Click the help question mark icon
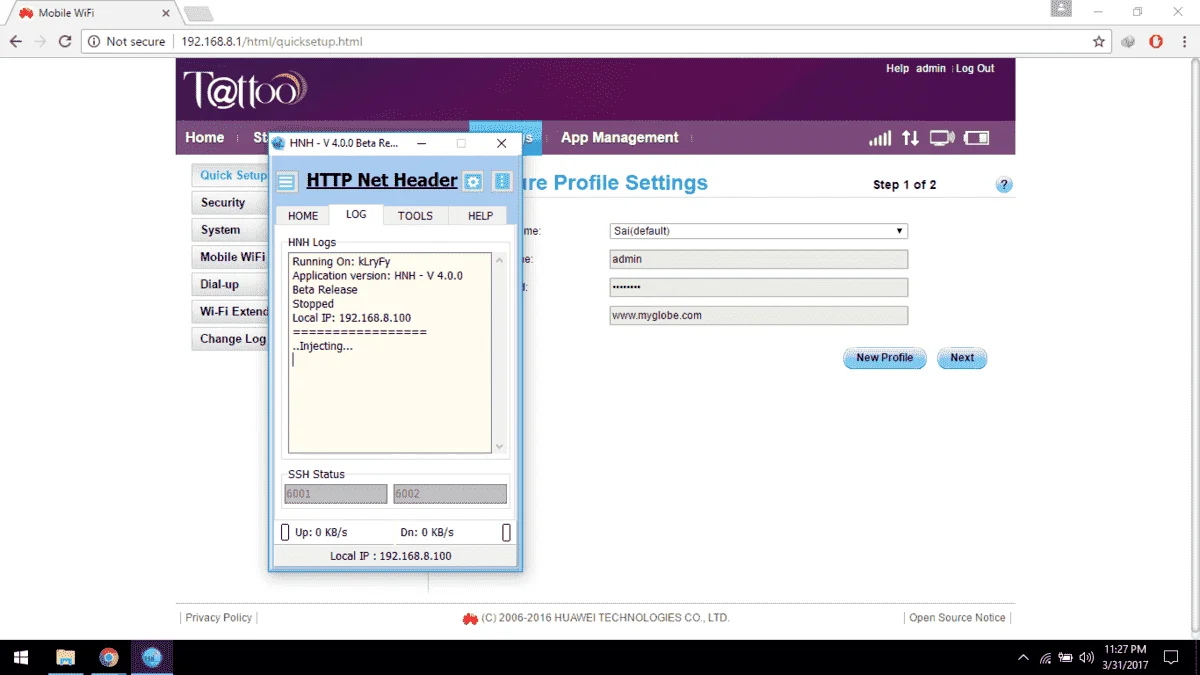Viewport: 1200px width, 675px height. [x=1004, y=185]
